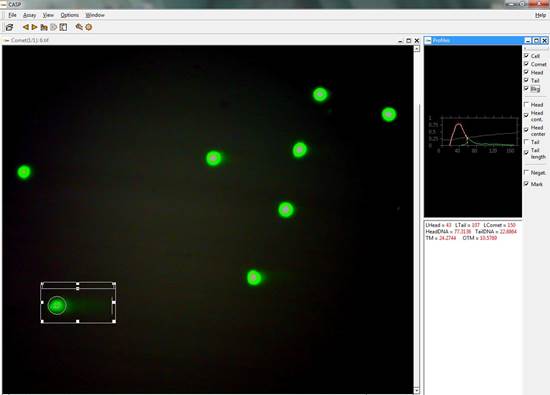The width and height of the screenshot is (550, 395).
Task: Click the orange circular target icon
Action: click(89, 27)
